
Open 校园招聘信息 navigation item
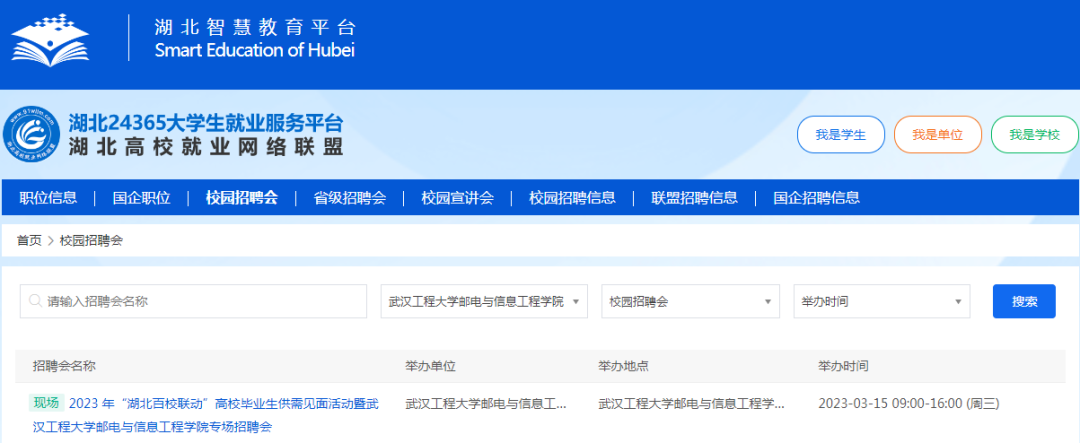click(x=572, y=198)
